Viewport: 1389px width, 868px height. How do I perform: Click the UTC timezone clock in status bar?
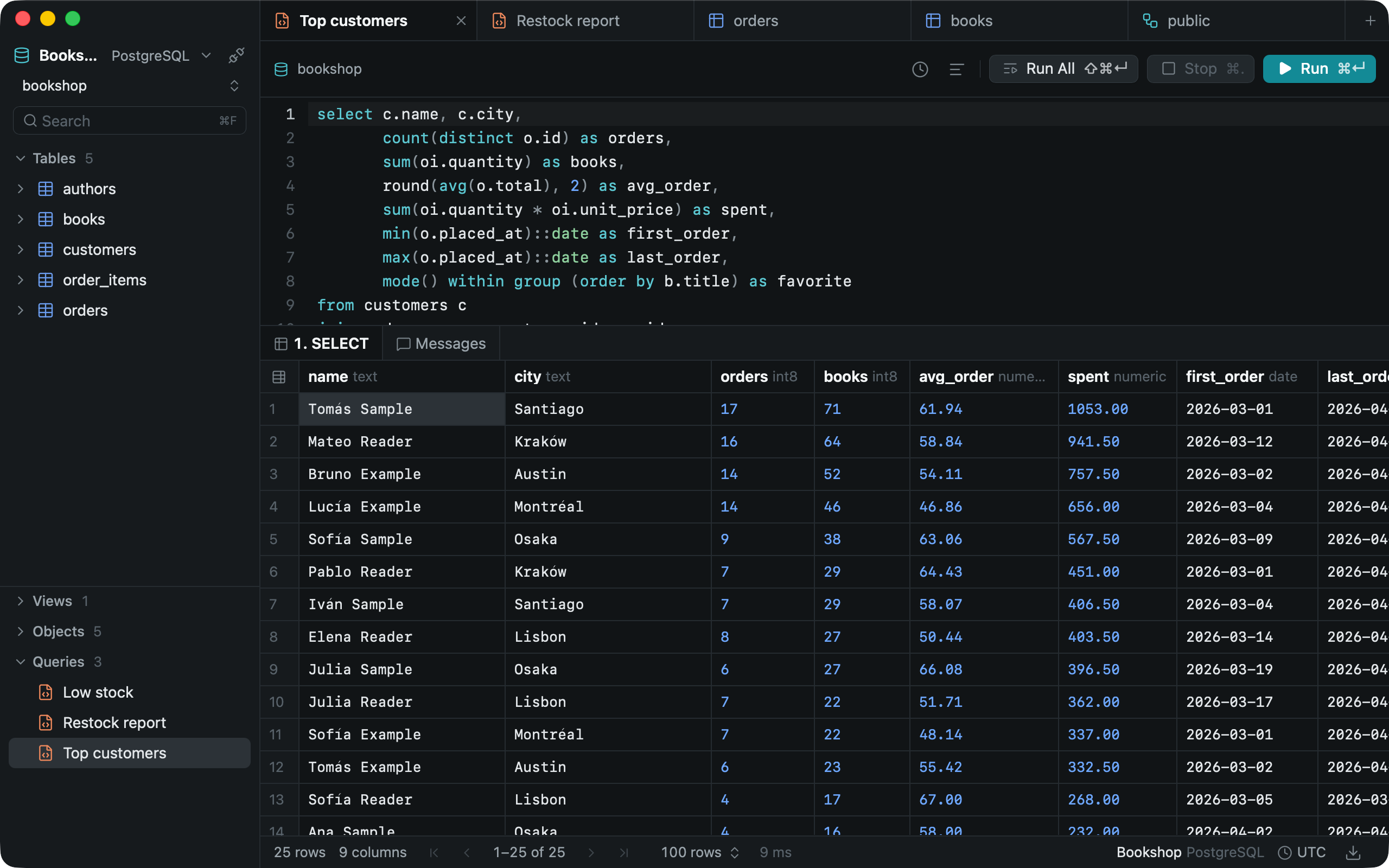(x=1302, y=852)
